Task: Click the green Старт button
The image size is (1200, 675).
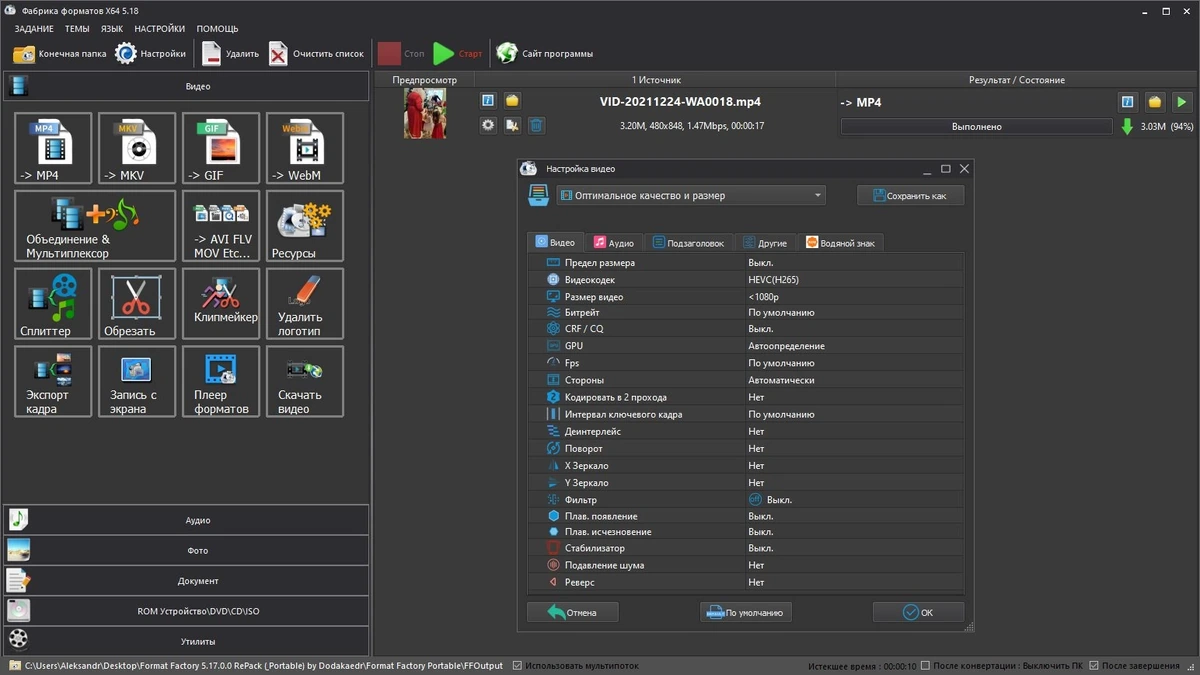Action: (458, 54)
